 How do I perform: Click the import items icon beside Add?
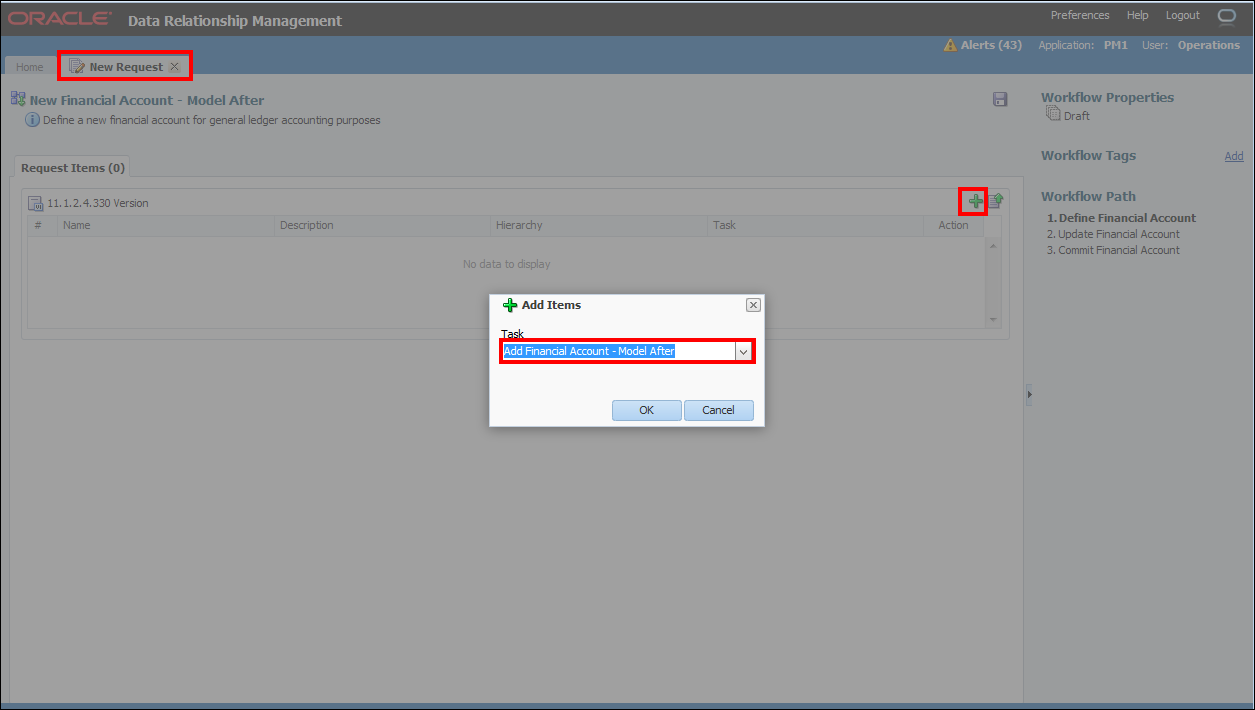click(996, 201)
